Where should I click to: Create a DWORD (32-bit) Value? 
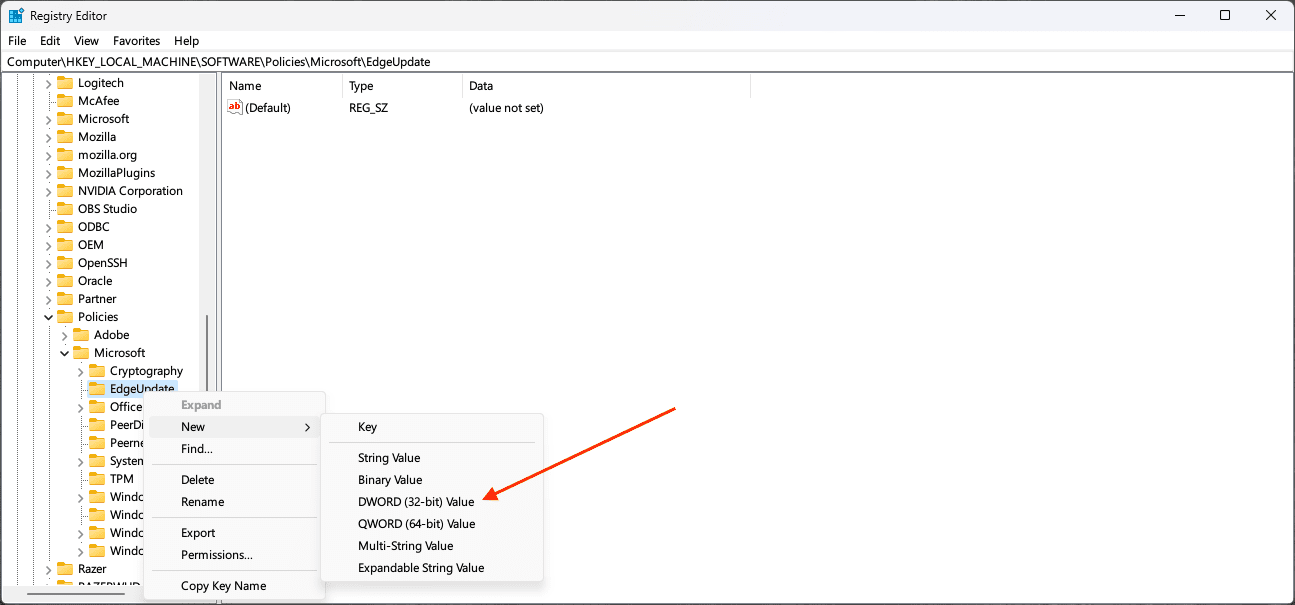click(432, 502)
